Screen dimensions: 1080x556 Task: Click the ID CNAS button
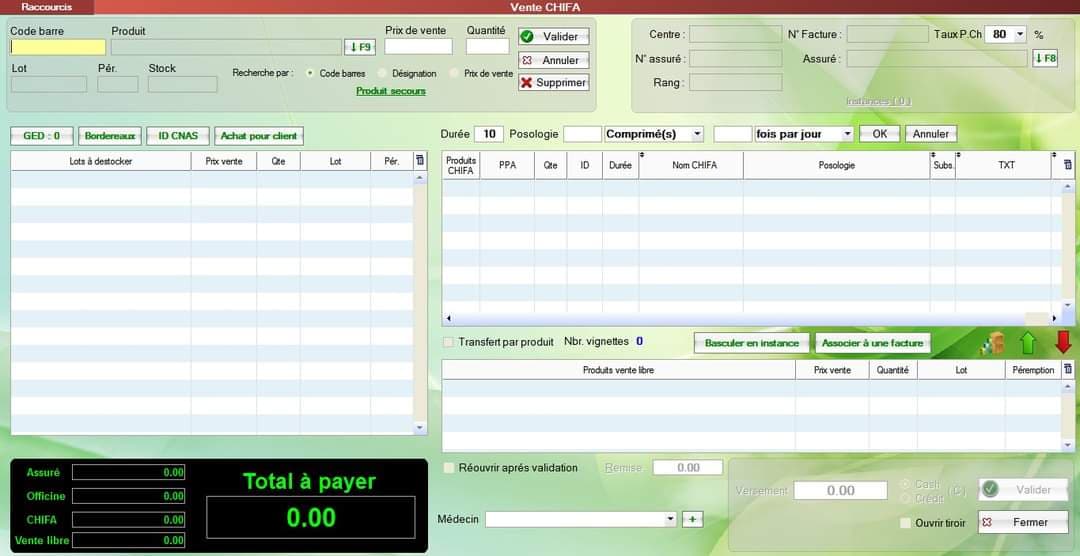click(178, 136)
